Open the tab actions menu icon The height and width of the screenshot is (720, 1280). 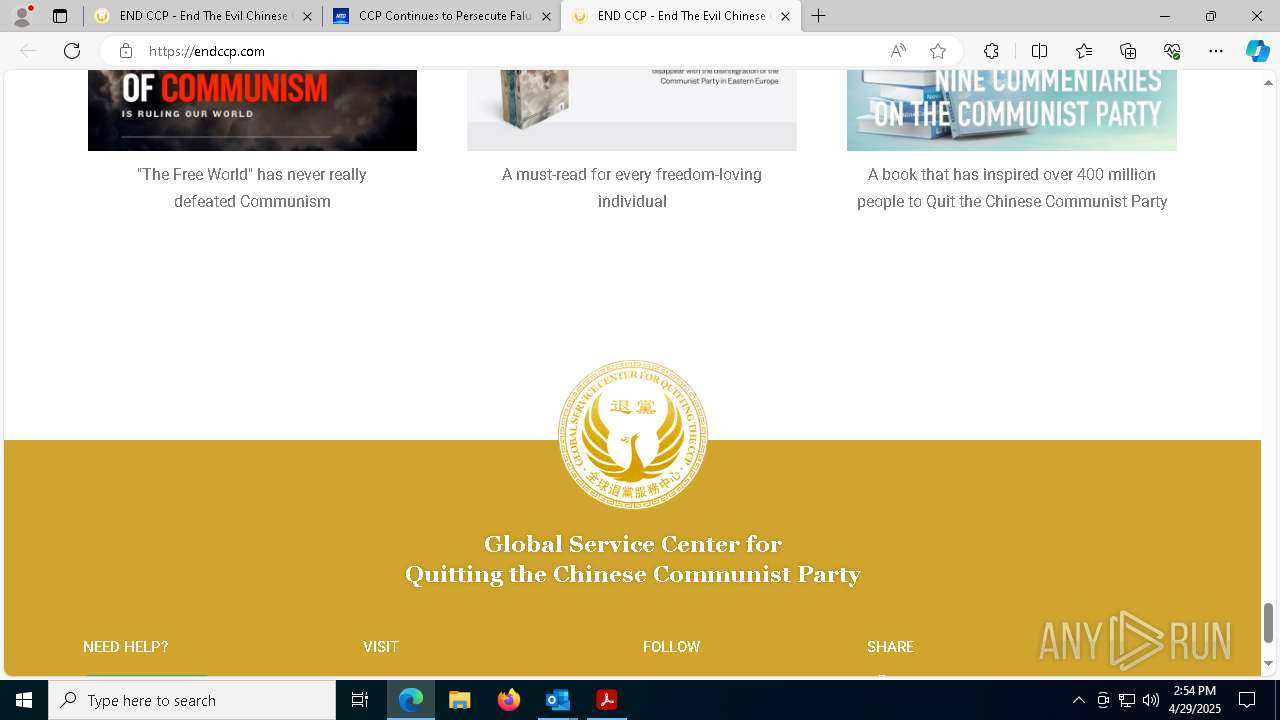pyautogui.click(x=60, y=16)
